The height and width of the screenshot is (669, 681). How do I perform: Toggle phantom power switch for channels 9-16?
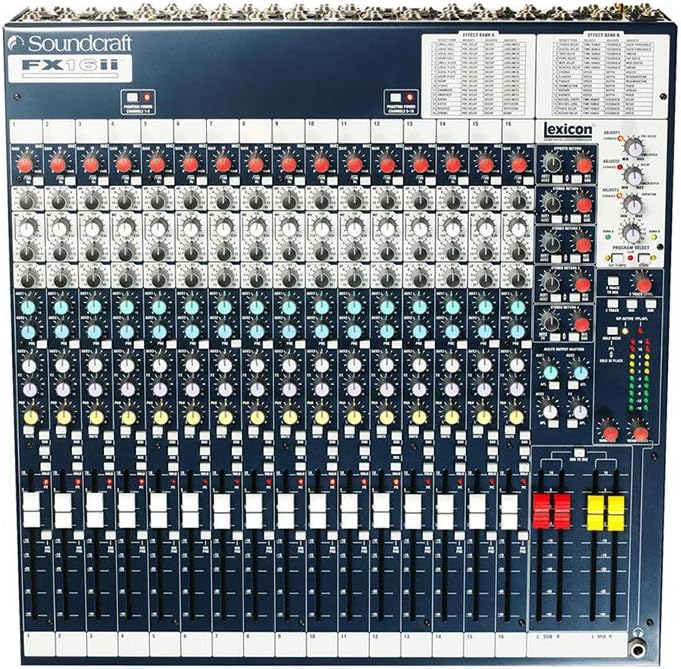coord(396,97)
